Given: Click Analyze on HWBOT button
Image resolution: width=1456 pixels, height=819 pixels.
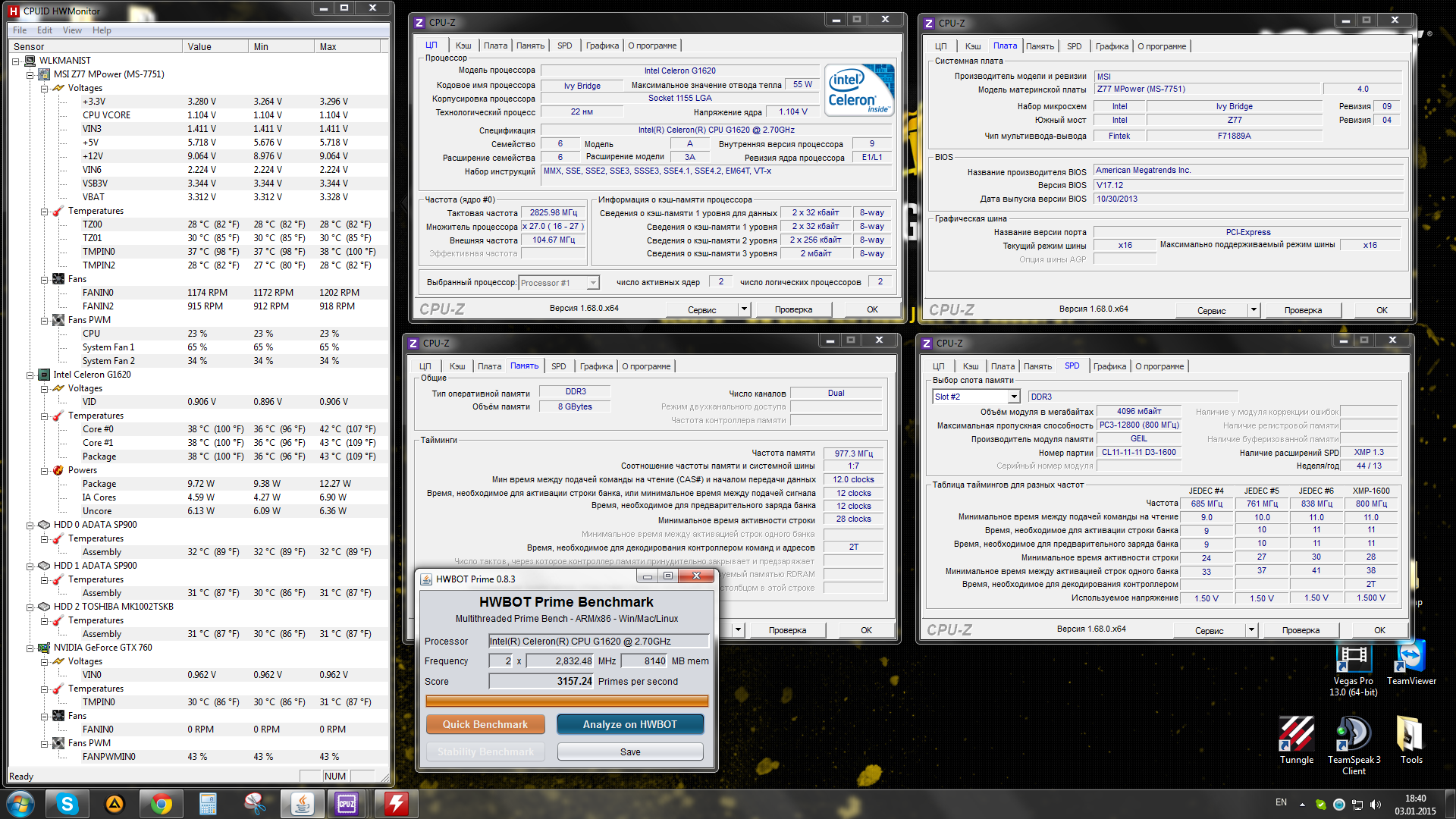Looking at the screenshot, I should [630, 724].
